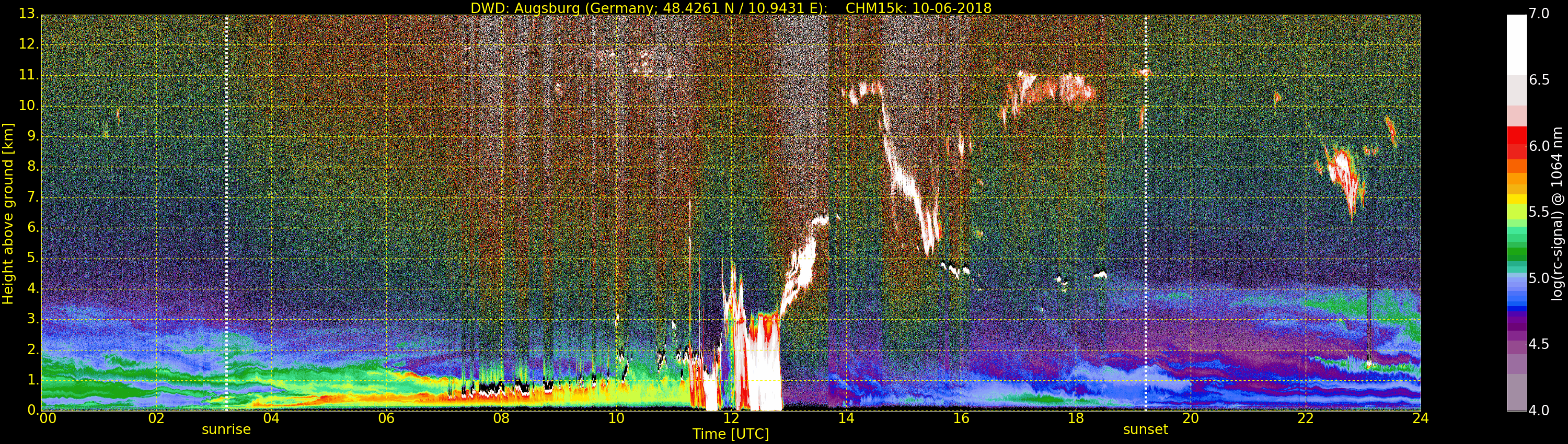Click the time axis tick '20'
This screenshot has width=1568, height=444.
[1191, 418]
